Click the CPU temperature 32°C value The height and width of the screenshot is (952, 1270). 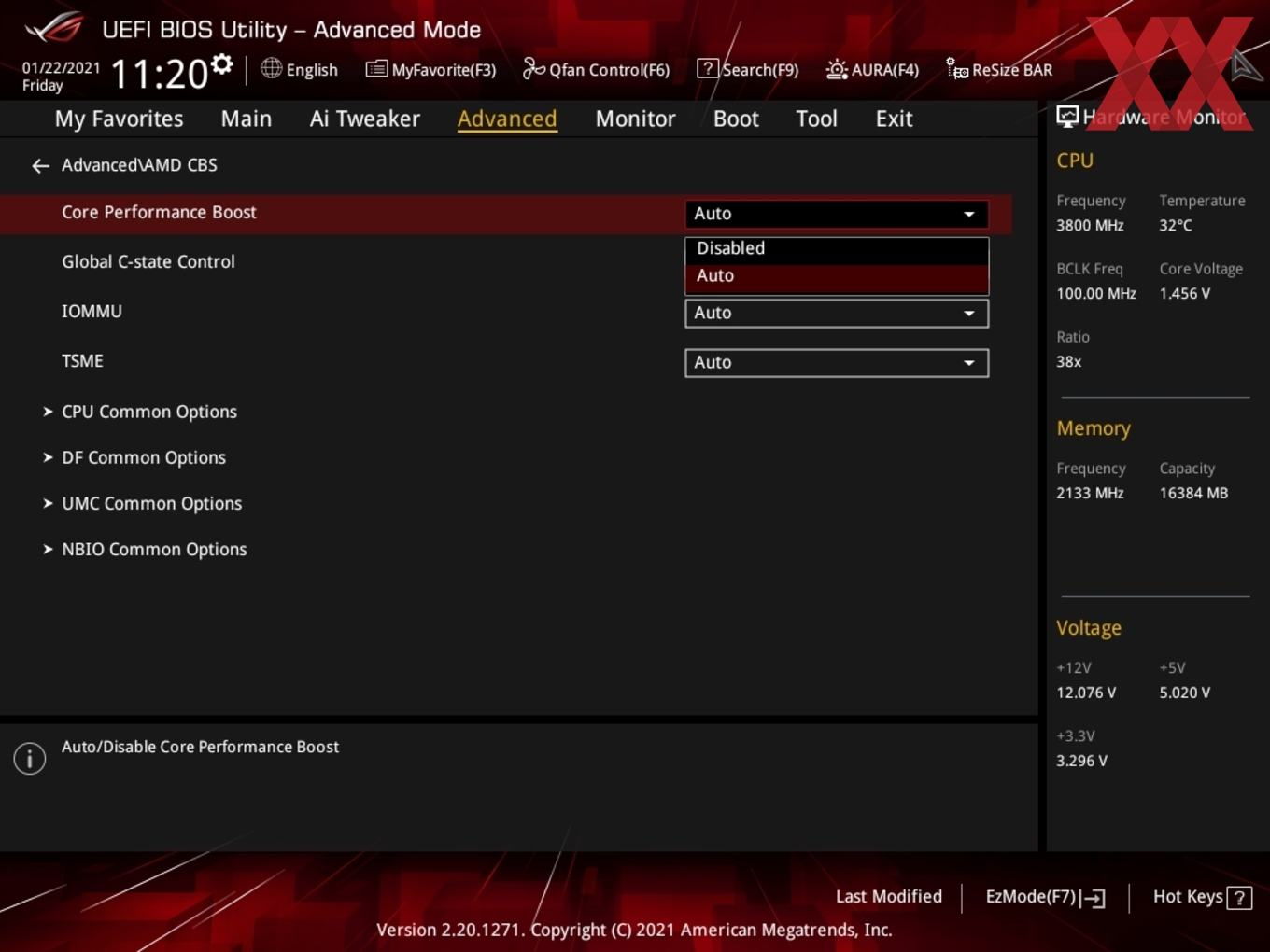click(x=1176, y=225)
